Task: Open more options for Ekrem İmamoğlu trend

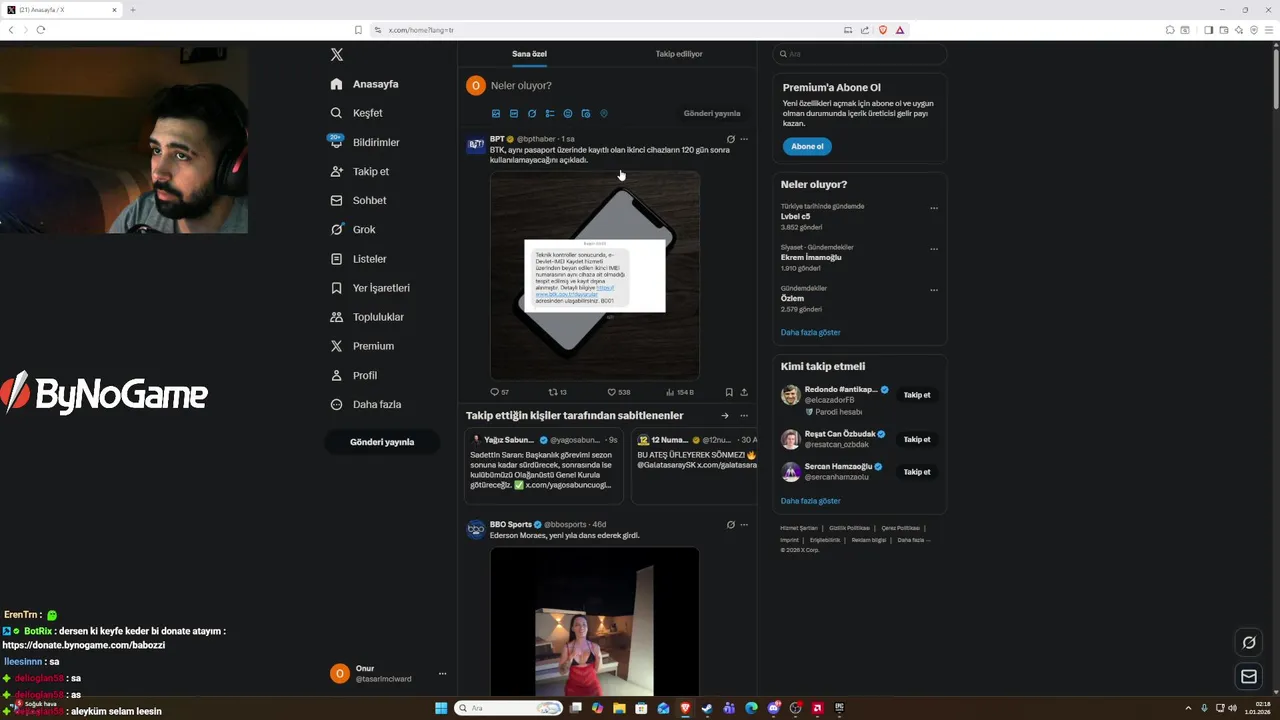Action: pos(934,249)
